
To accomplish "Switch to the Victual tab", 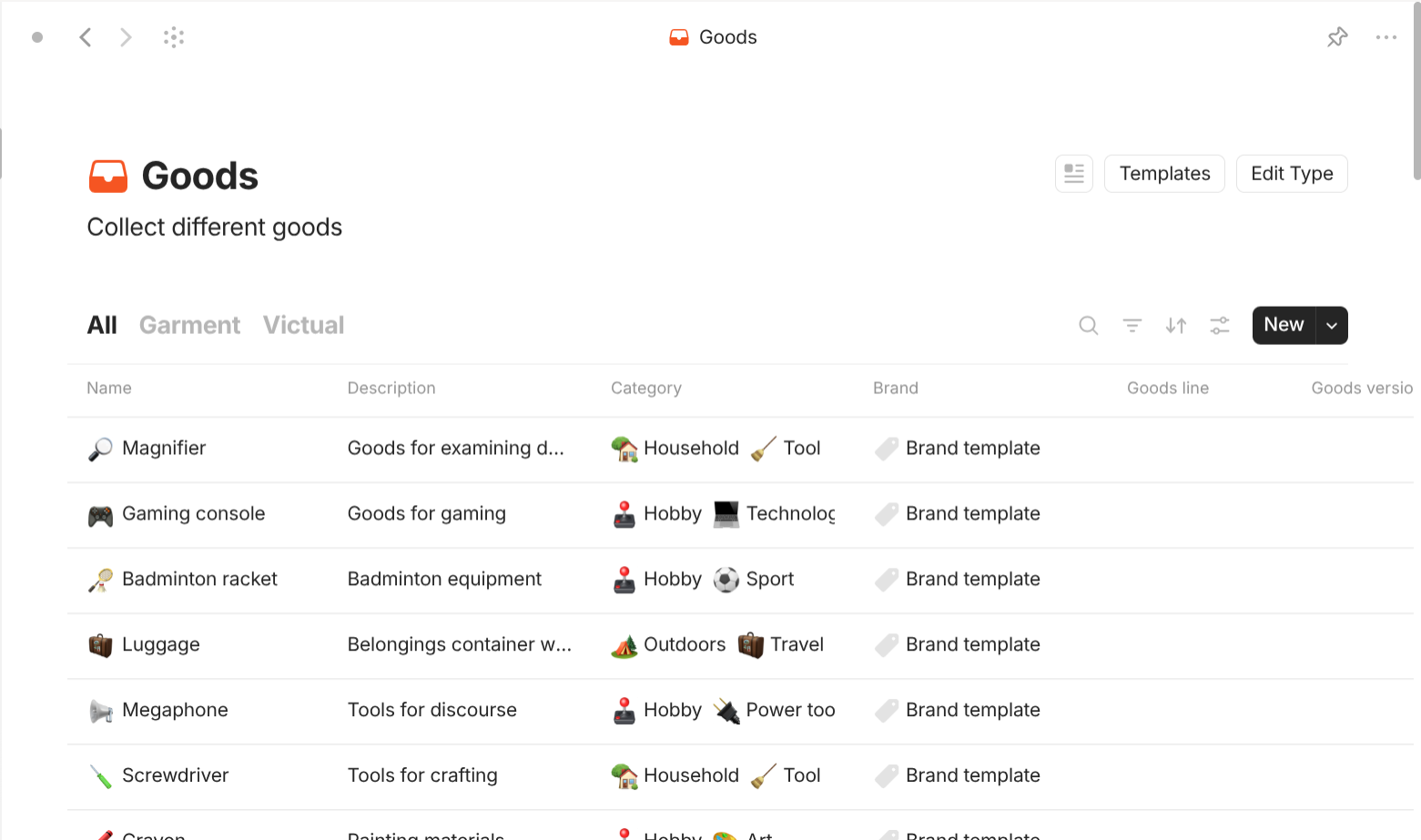I will 303,325.
